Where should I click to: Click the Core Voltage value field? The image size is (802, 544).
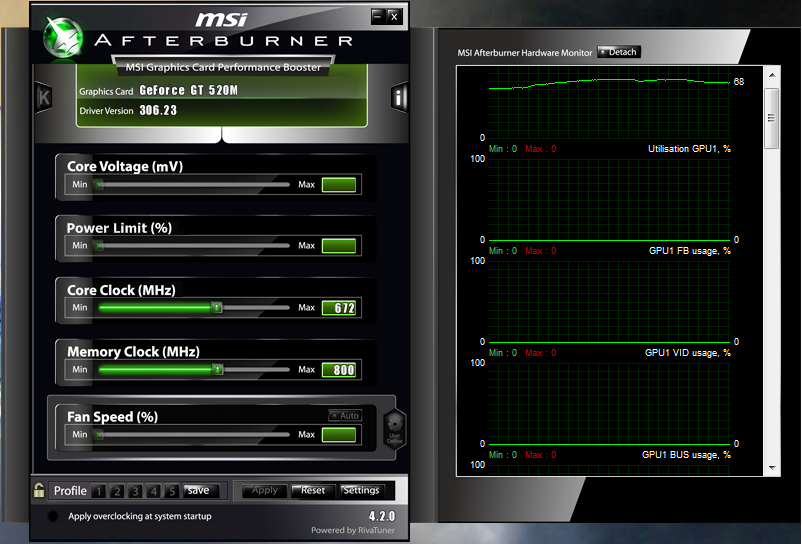coord(339,185)
